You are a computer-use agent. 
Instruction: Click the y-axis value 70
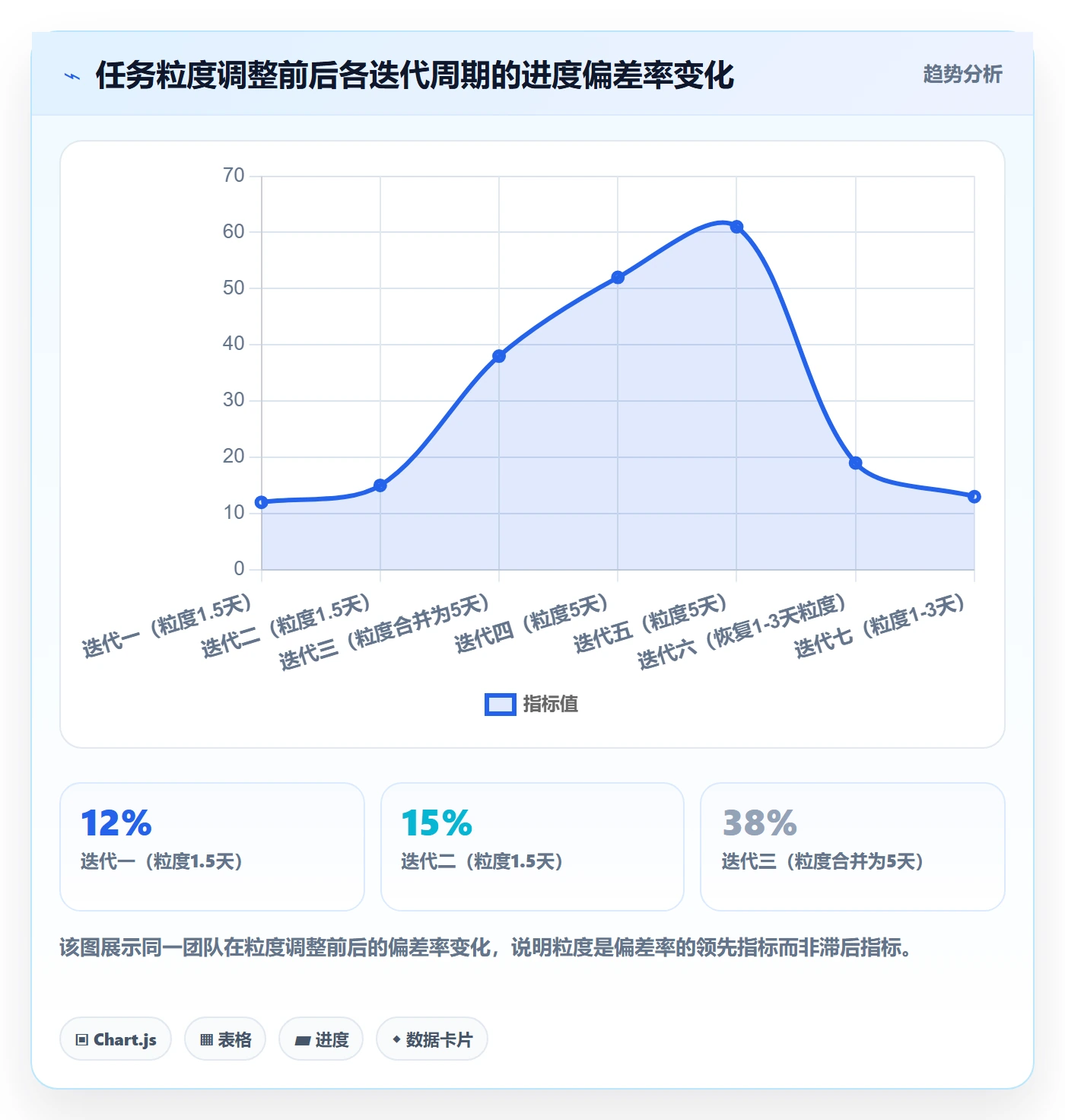point(234,176)
